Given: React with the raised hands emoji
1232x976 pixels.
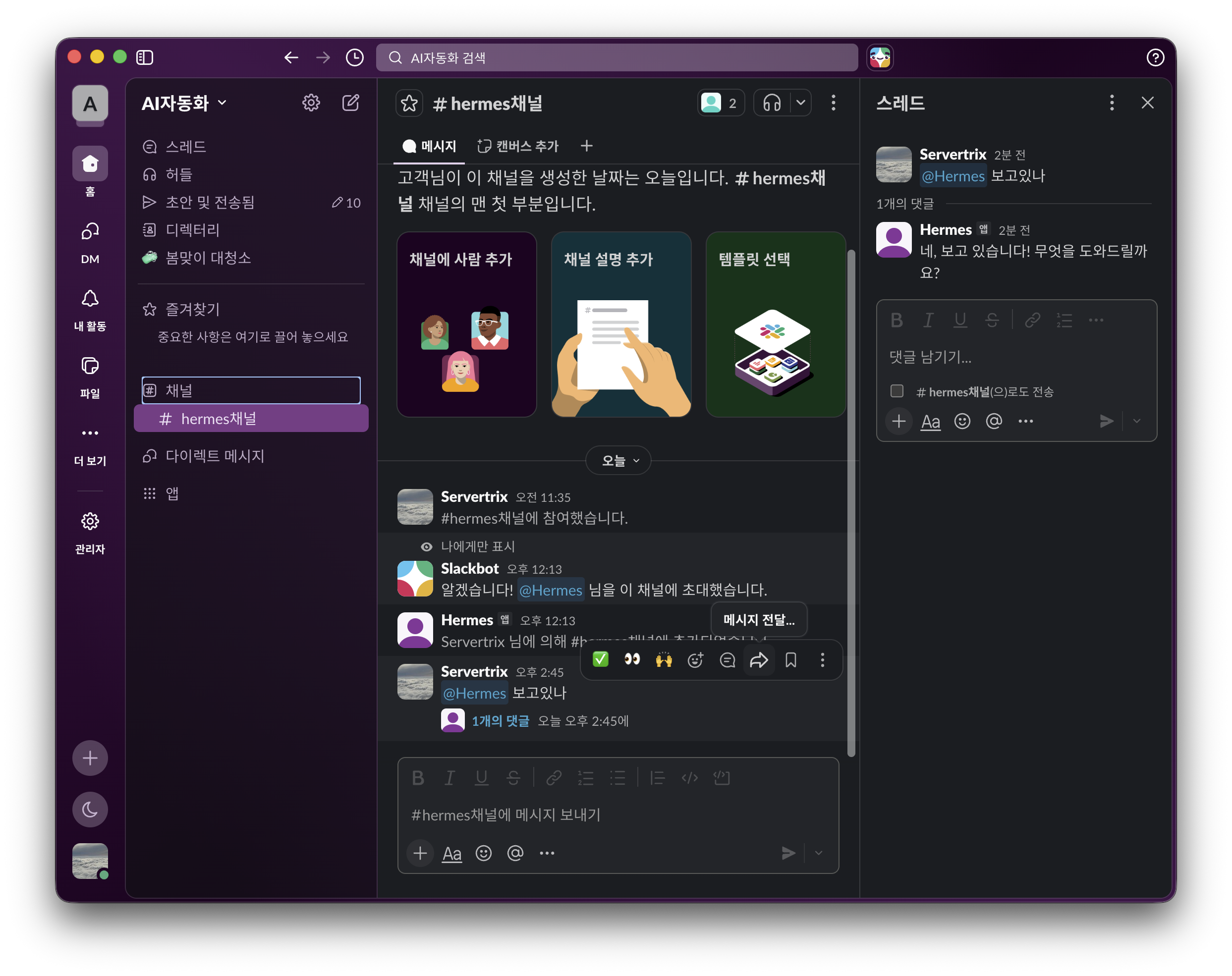Looking at the screenshot, I should point(664,660).
